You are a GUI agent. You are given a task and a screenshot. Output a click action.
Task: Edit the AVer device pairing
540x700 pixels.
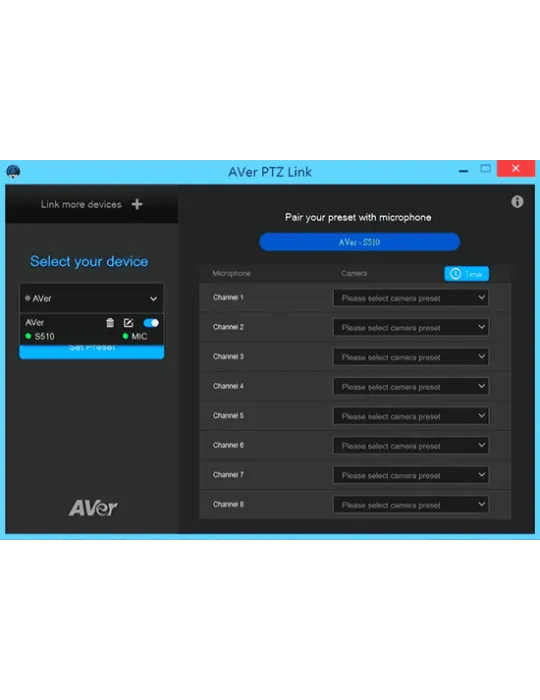click(129, 322)
